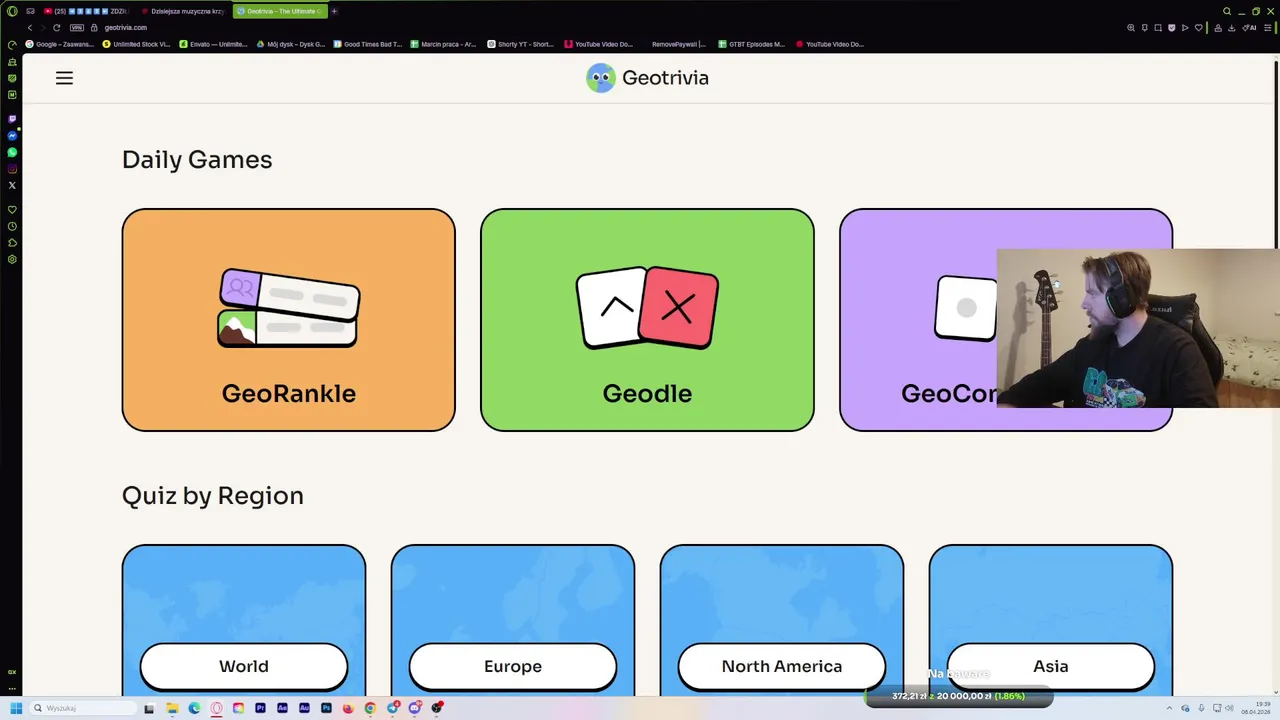1280x720 pixels.
Task: Open Discord from taskbar
Action: click(x=415, y=708)
